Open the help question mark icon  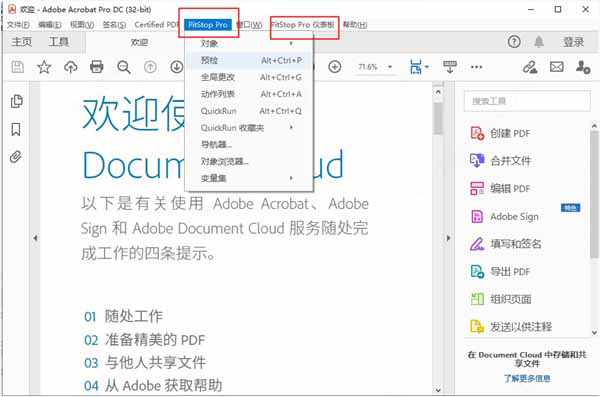(514, 41)
